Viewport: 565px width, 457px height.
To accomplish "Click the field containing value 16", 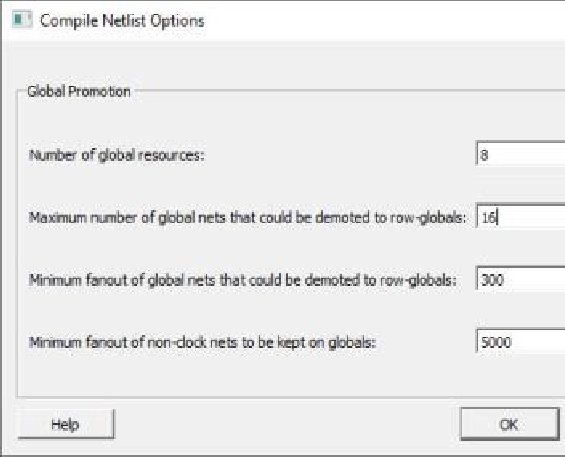I will [521, 217].
